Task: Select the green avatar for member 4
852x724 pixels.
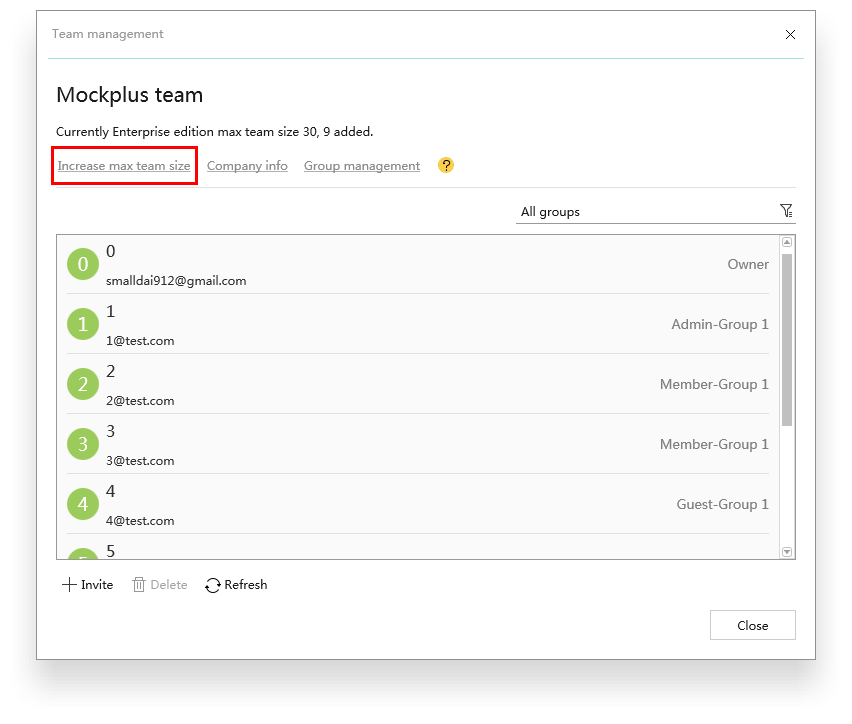Action: pyautogui.click(x=83, y=504)
